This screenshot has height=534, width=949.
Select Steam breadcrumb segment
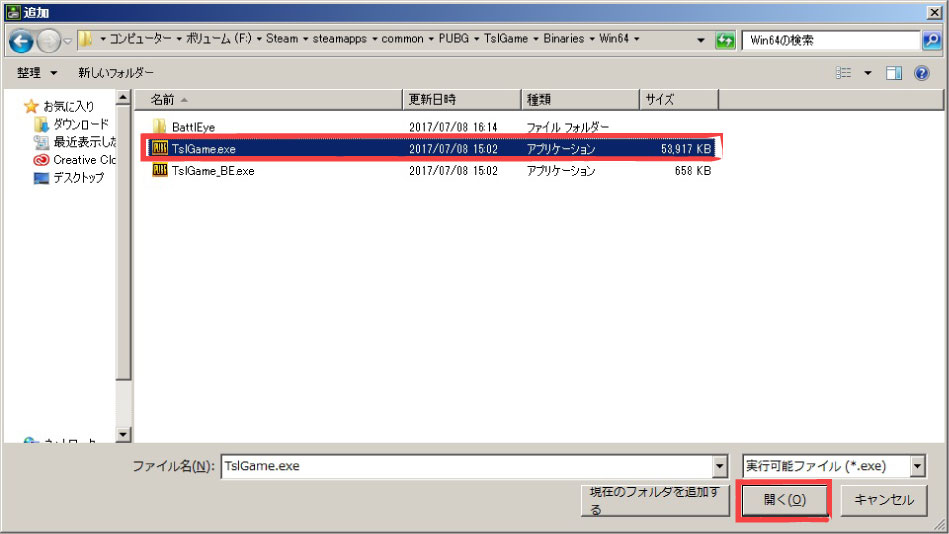pos(282,39)
